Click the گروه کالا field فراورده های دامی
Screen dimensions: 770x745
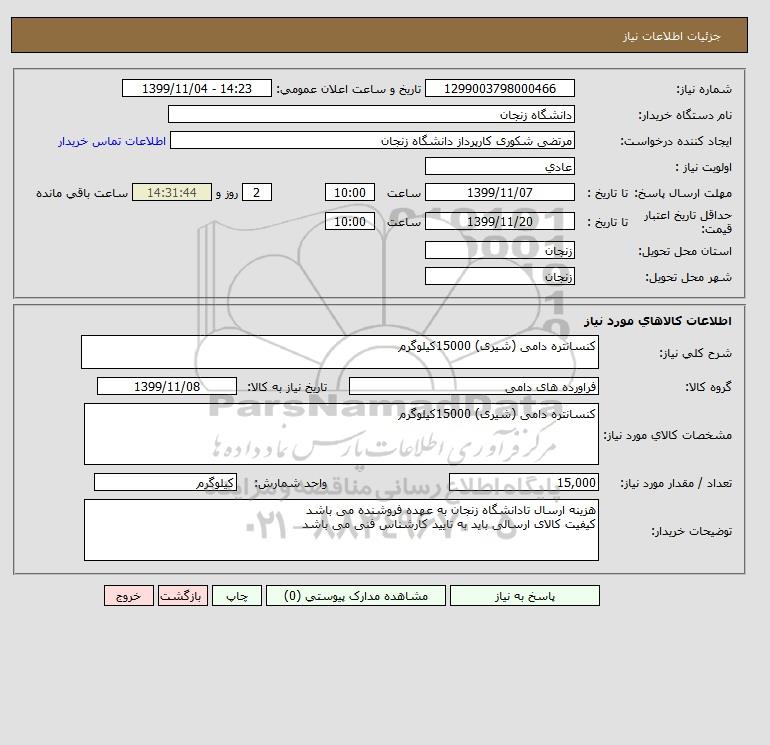pyautogui.click(x=473, y=386)
